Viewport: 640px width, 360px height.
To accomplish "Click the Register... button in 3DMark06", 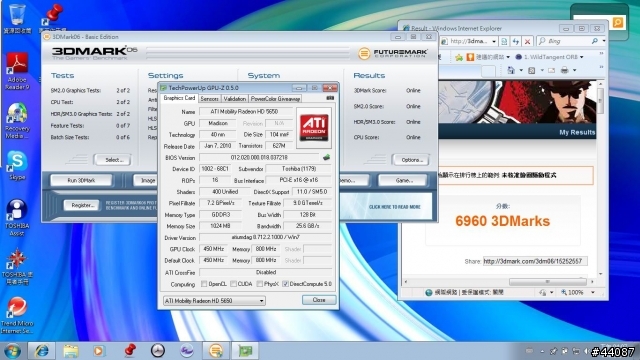I will (82, 205).
